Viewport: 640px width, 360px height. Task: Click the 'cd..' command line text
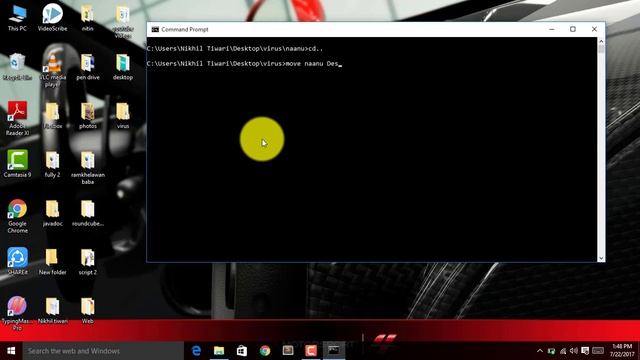pyautogui.click(x=316, y=49)
